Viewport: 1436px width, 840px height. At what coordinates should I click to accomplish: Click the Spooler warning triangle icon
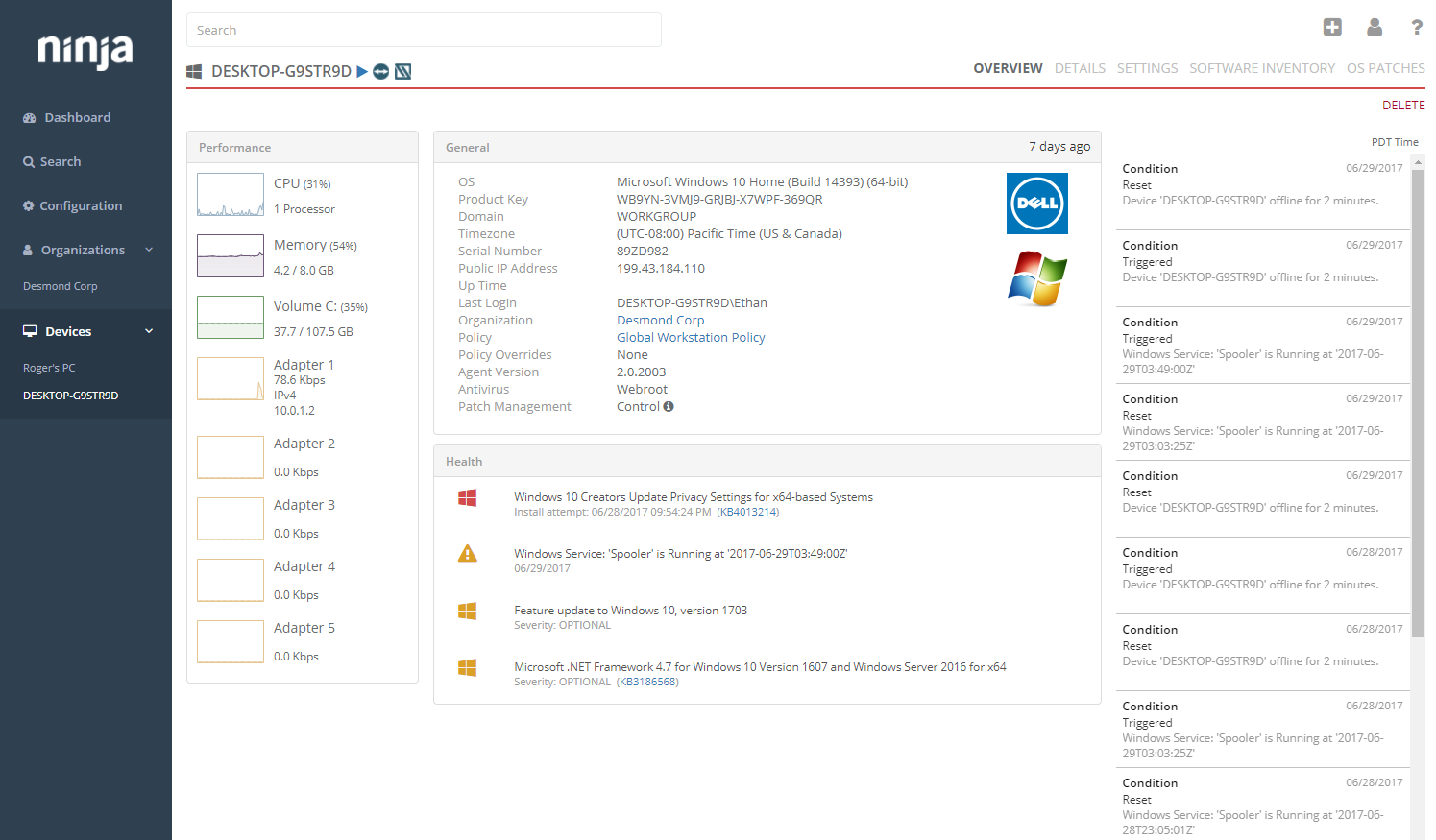point(468,554)
